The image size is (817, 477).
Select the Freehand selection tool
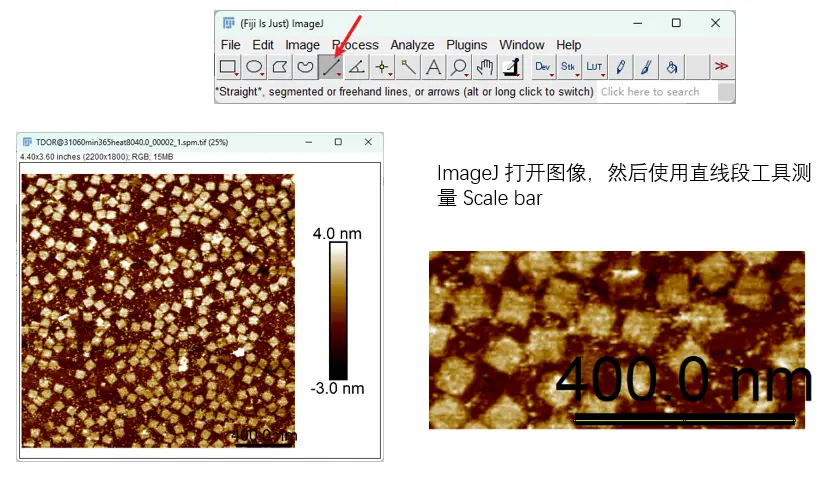coord(305,67)
